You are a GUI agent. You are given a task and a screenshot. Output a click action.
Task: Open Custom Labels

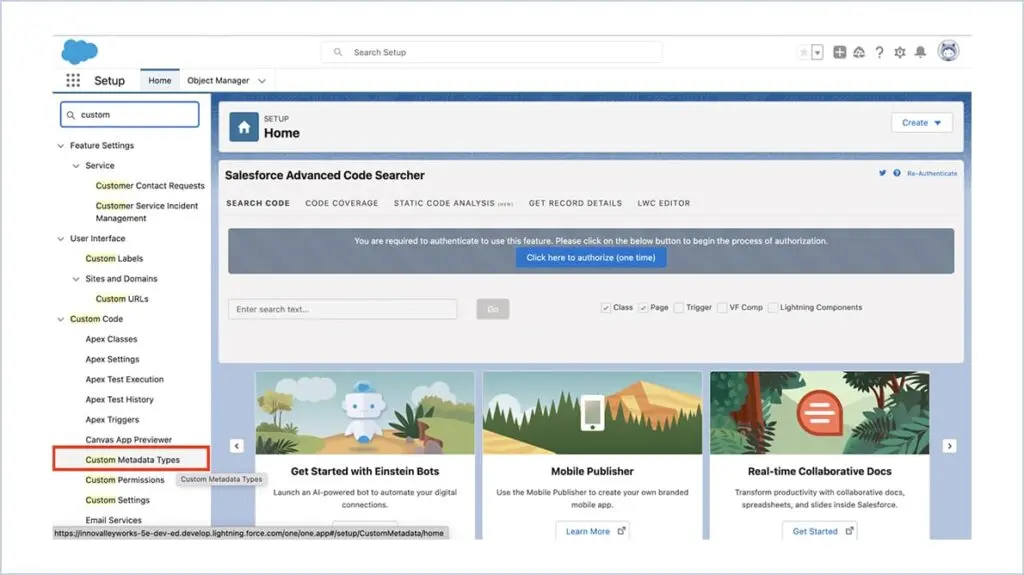pyautogui.click(x=114, y=259)
